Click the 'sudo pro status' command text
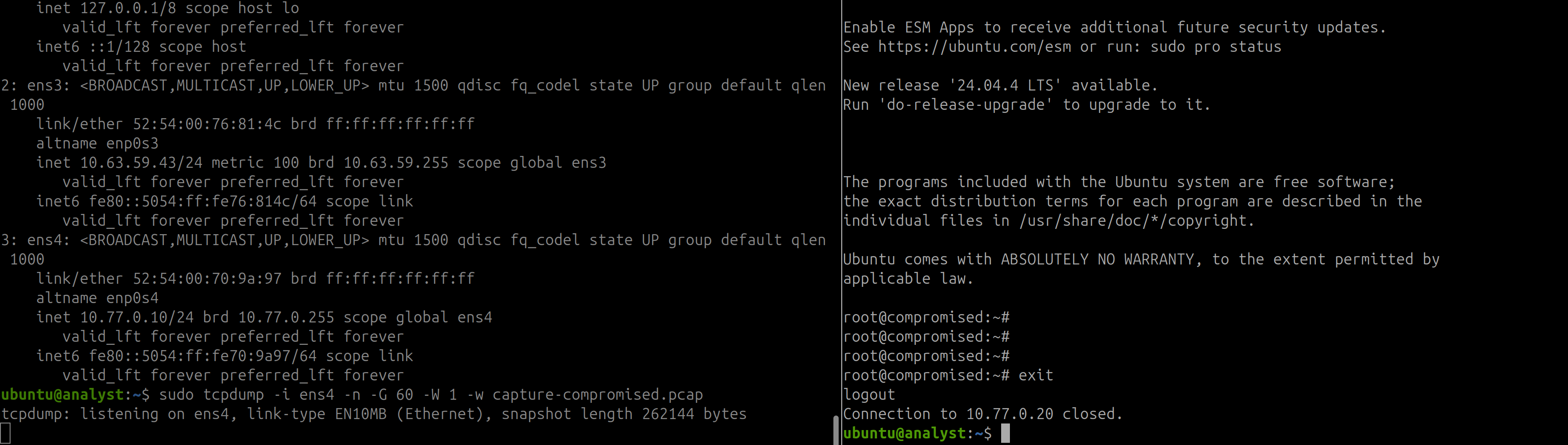Screen dimensions: 1568x445 (x=1215, y=47)
